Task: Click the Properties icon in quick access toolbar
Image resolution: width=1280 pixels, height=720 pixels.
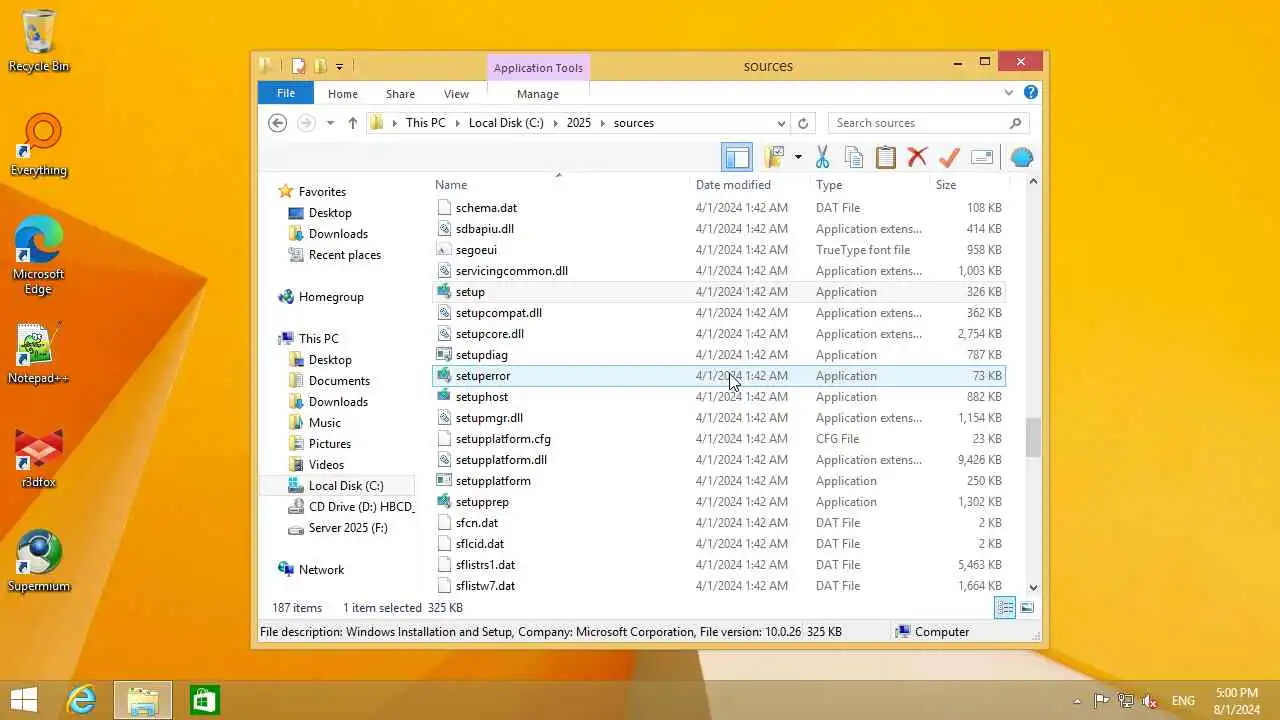Action: pos(298,66)
